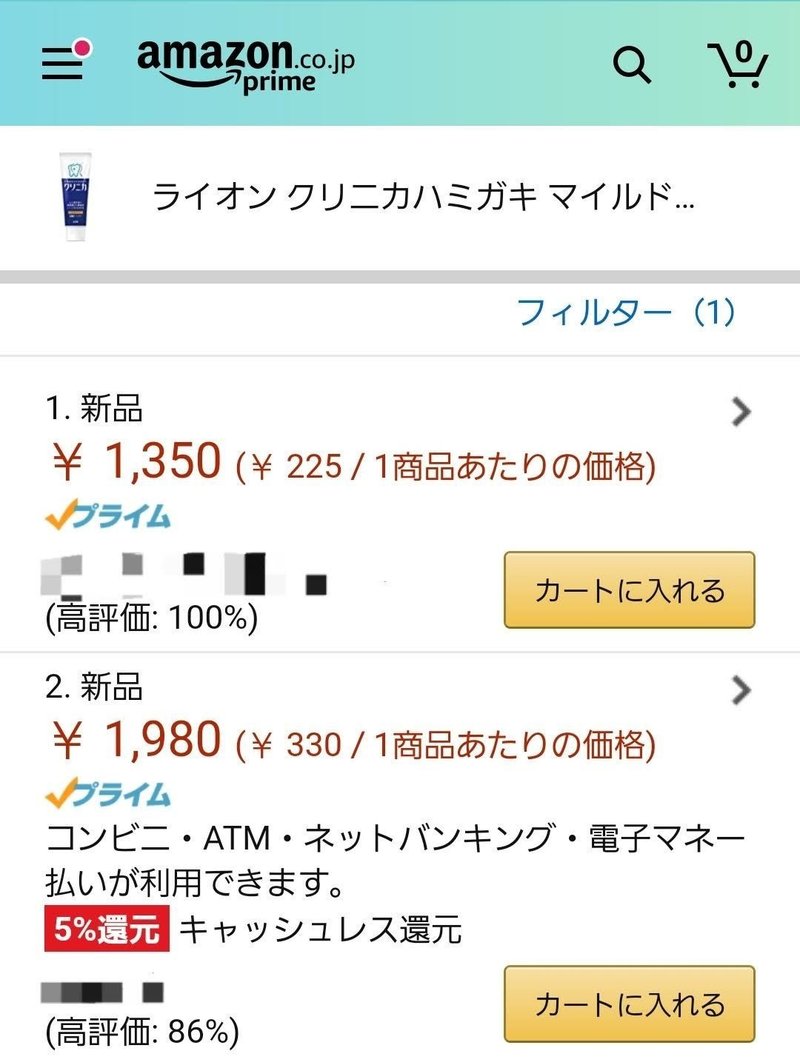Viewport: 800px width, 1062px height.
Task: Tap the Prime badge on second offer
Action: (108, 793)
